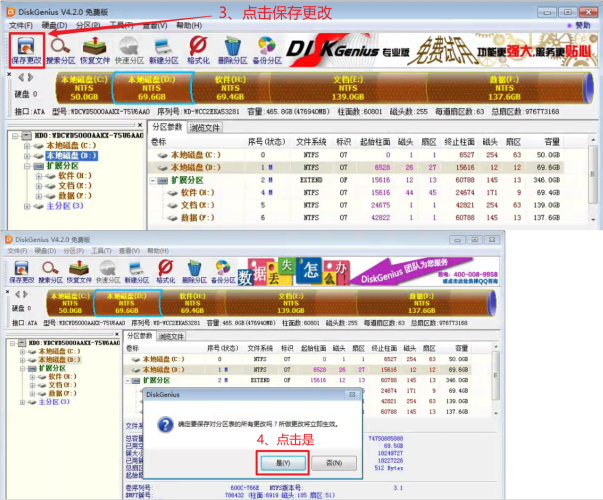This screenshot has height=500, width=603.
Task: Collapse HD0 disk node in top window tree
Action: tap(15, 136)
